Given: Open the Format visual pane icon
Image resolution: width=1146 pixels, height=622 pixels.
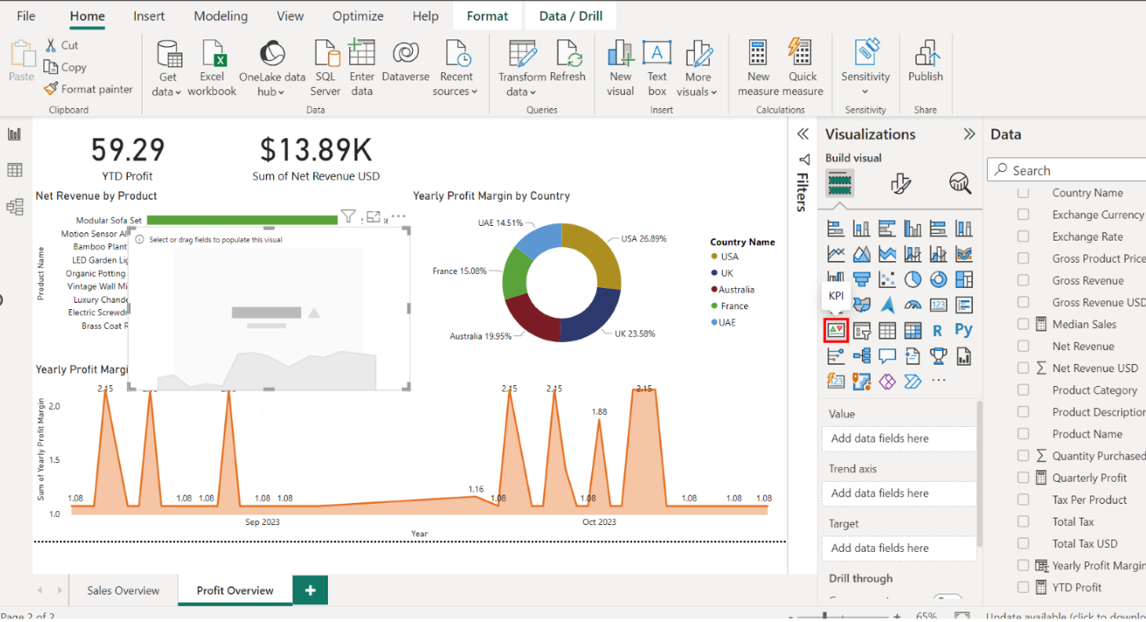Looking at the screenshot, I should tap(900, 183).
